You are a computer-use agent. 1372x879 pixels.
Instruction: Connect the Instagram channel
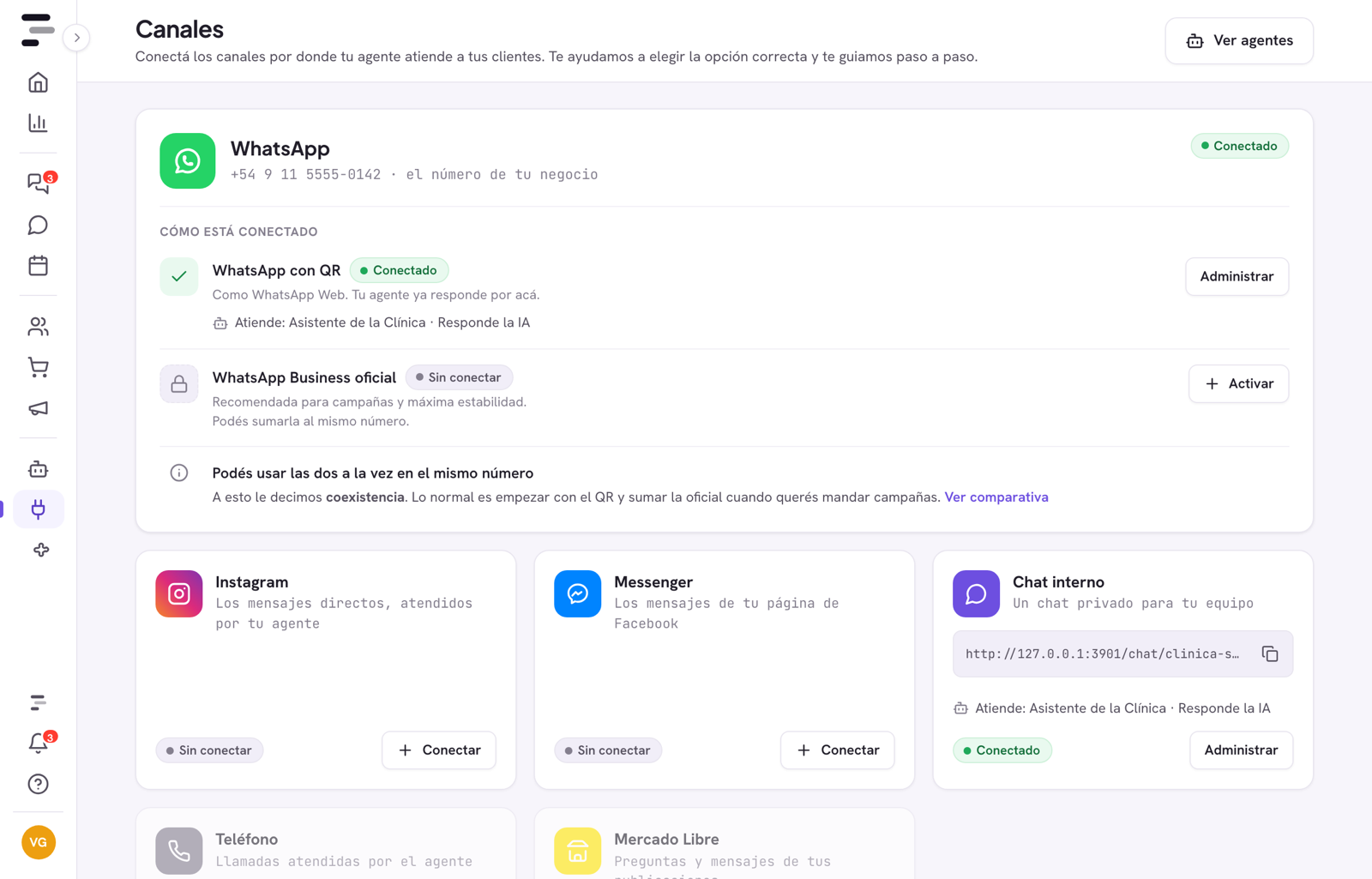click(x=439, y=750)
